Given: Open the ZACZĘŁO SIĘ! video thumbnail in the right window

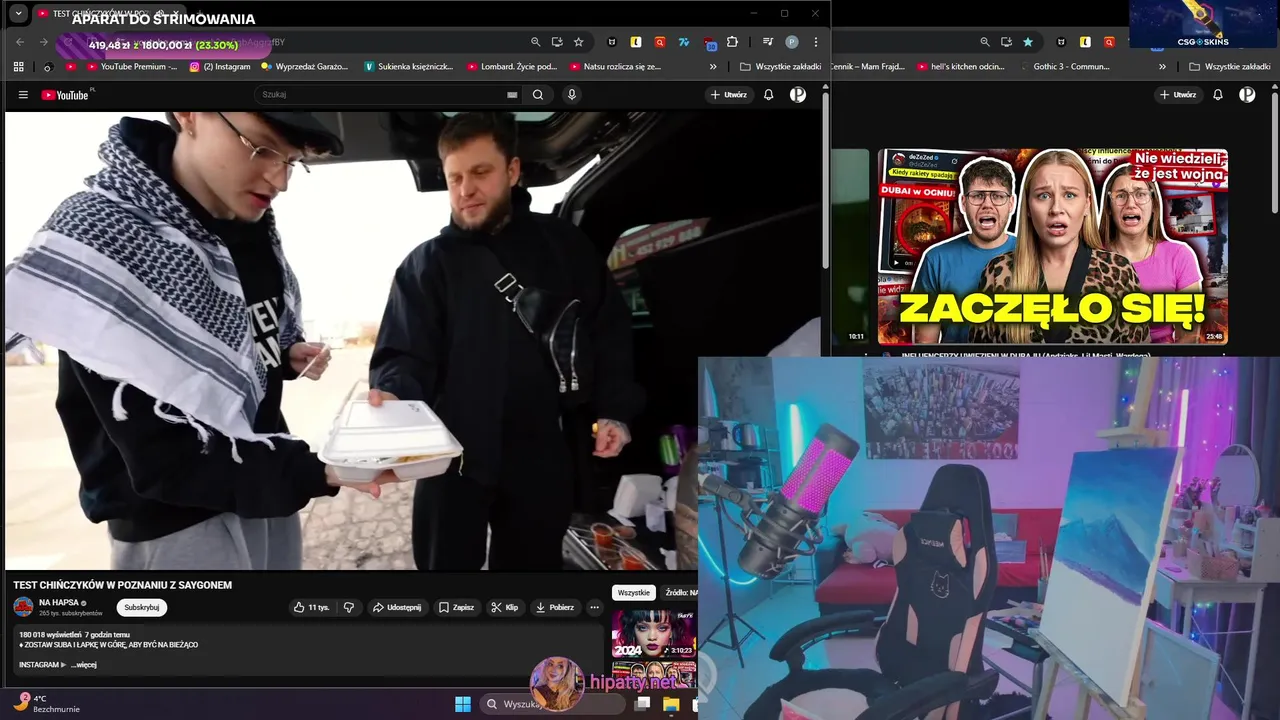Looking at the screenshot, I should pyautogui.click(x=1053, y=246).
